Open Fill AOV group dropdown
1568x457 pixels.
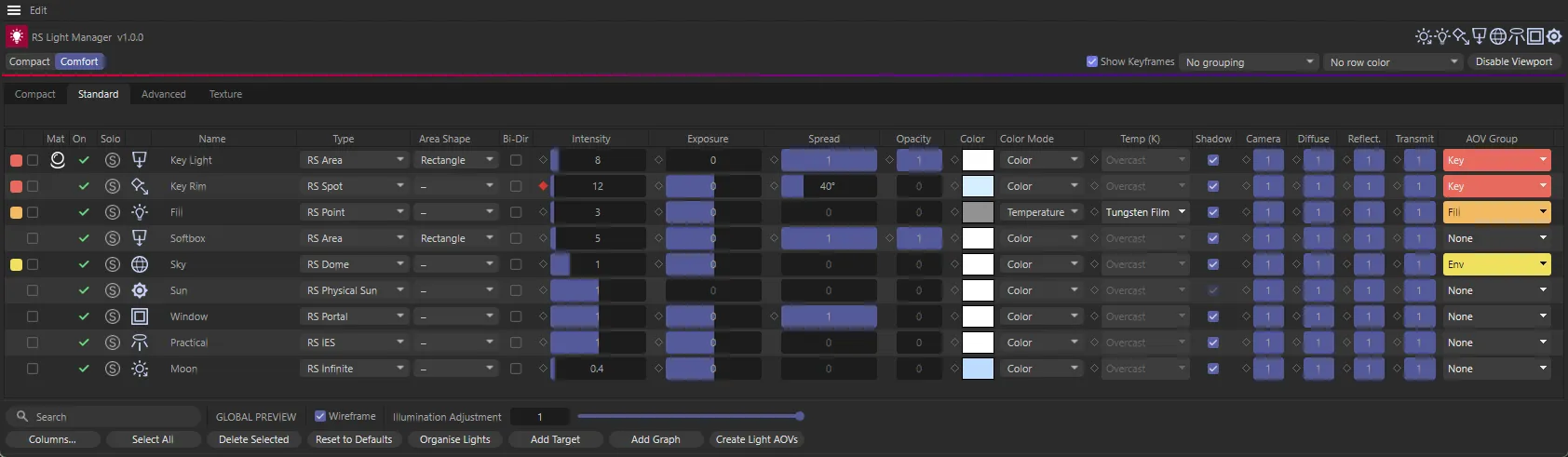pyautogui.click(x=1497, y=212)
